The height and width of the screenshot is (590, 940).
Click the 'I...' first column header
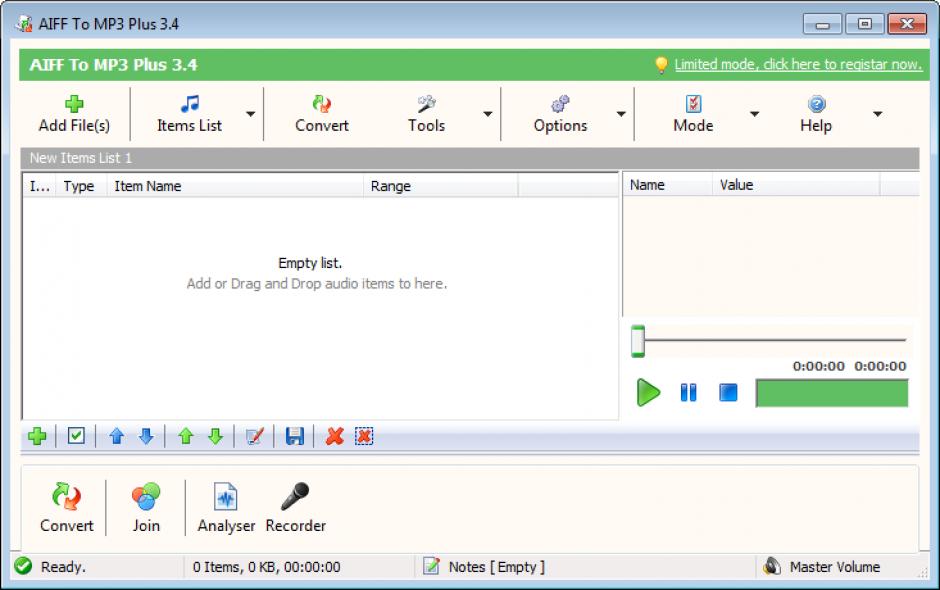[40, 186]
